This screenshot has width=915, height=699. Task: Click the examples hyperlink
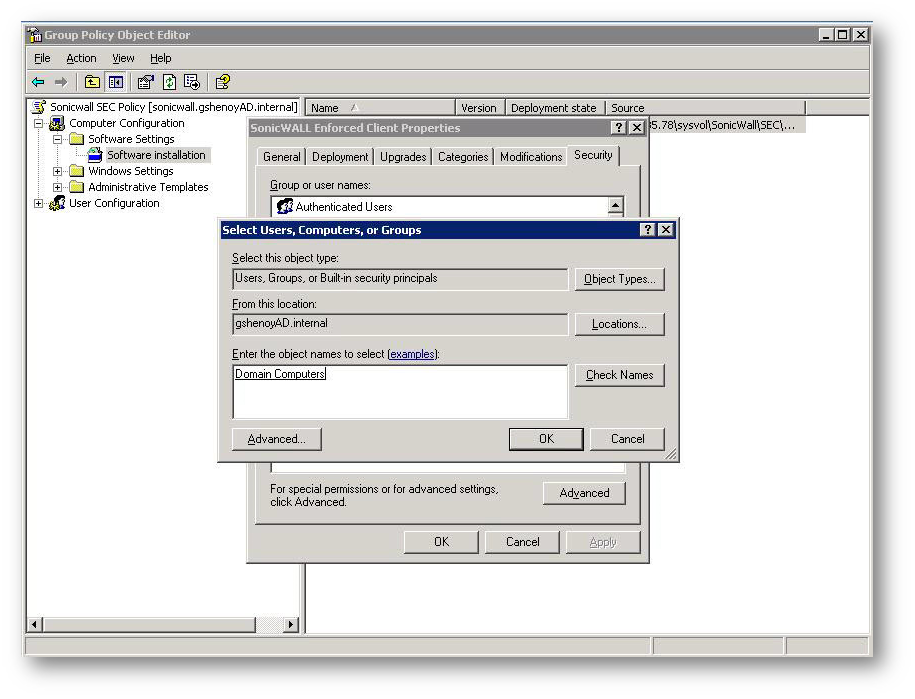tap(412, 354)
